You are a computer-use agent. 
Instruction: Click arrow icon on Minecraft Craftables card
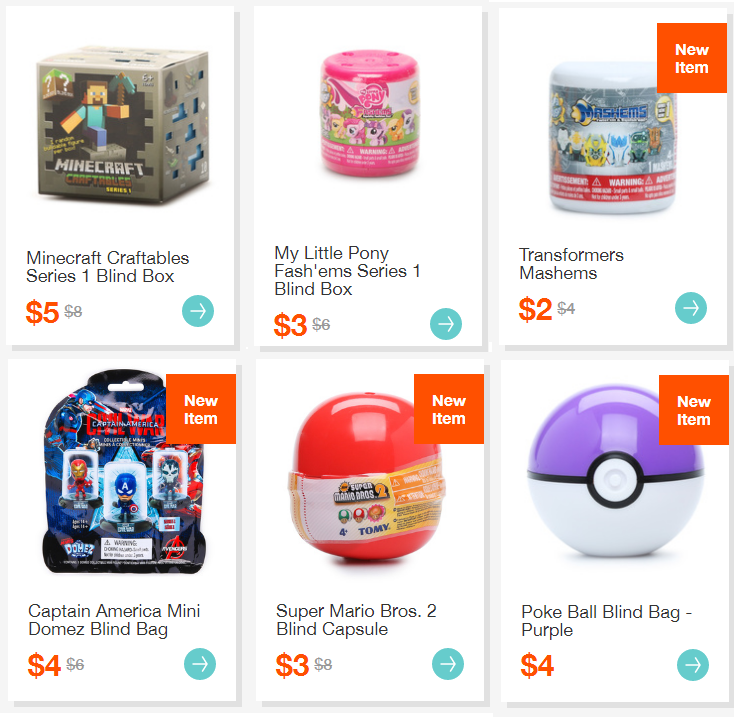pyautogui.click(x=198, y=311)
